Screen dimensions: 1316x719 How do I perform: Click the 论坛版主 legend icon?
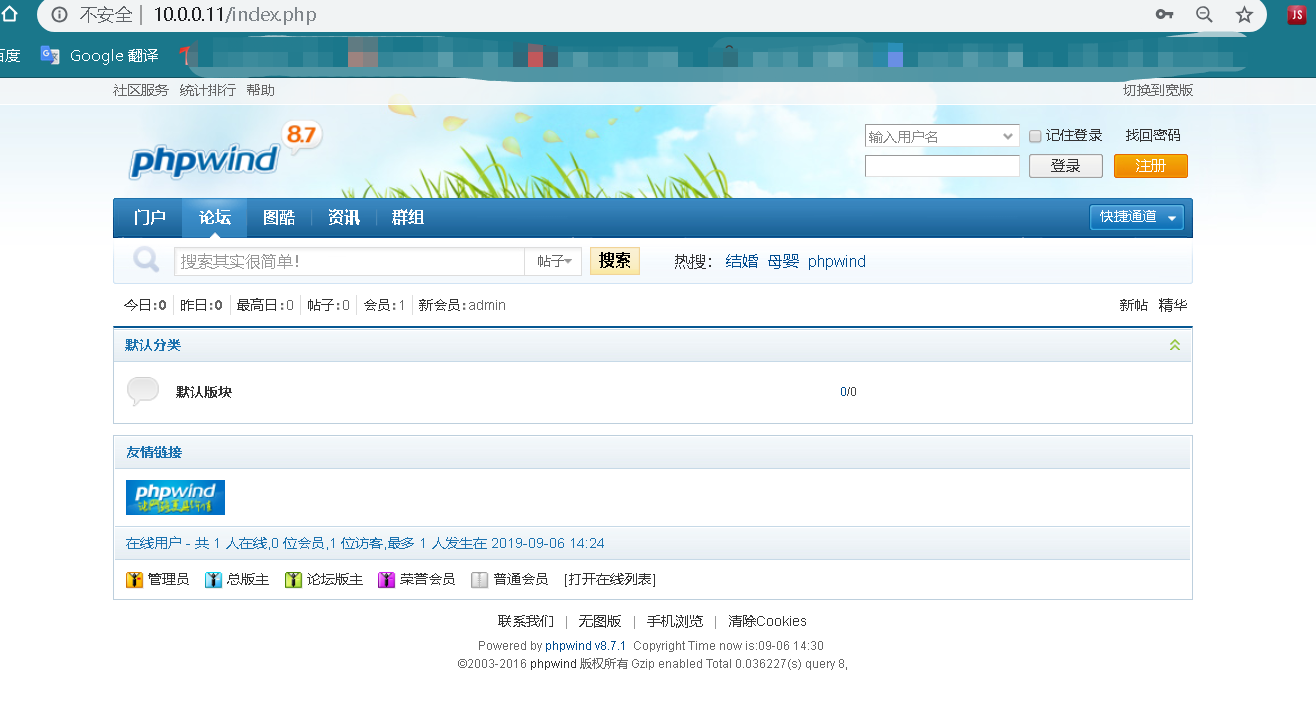click(293, 580)
